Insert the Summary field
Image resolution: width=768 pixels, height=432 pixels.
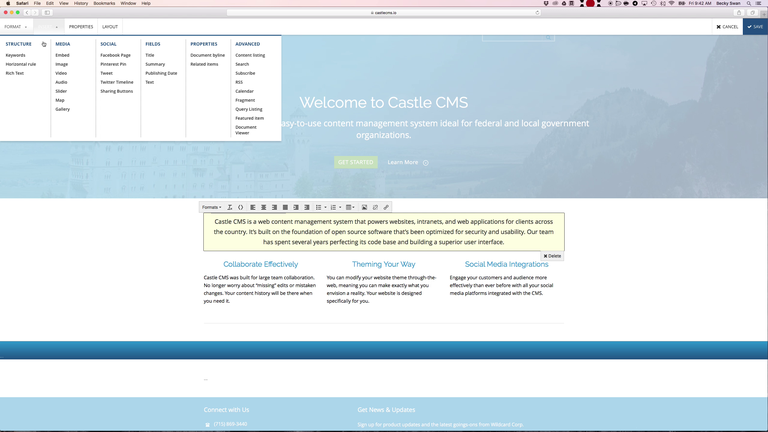[x=155, y=64]
